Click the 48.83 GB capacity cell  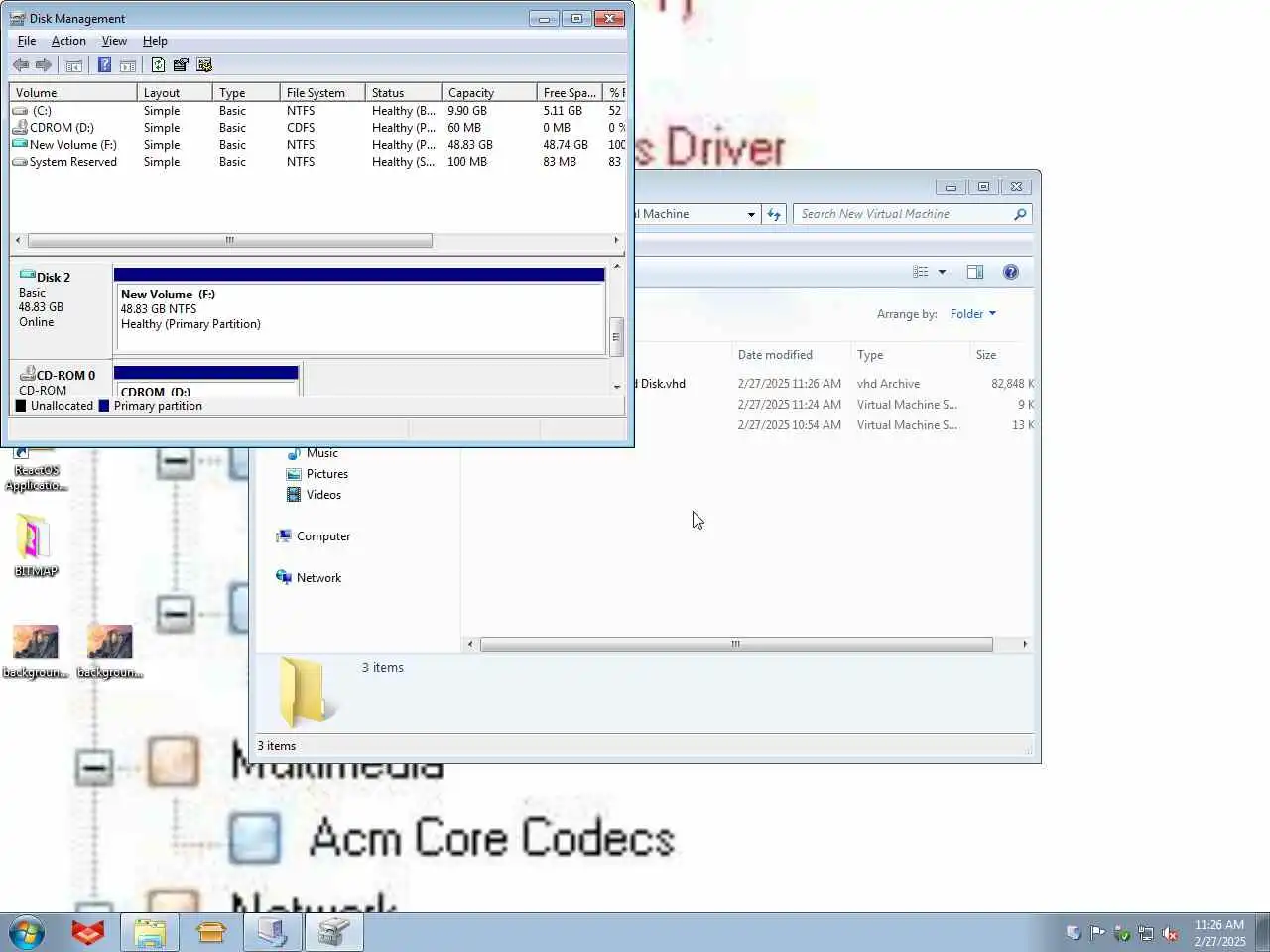coord(470,145)
